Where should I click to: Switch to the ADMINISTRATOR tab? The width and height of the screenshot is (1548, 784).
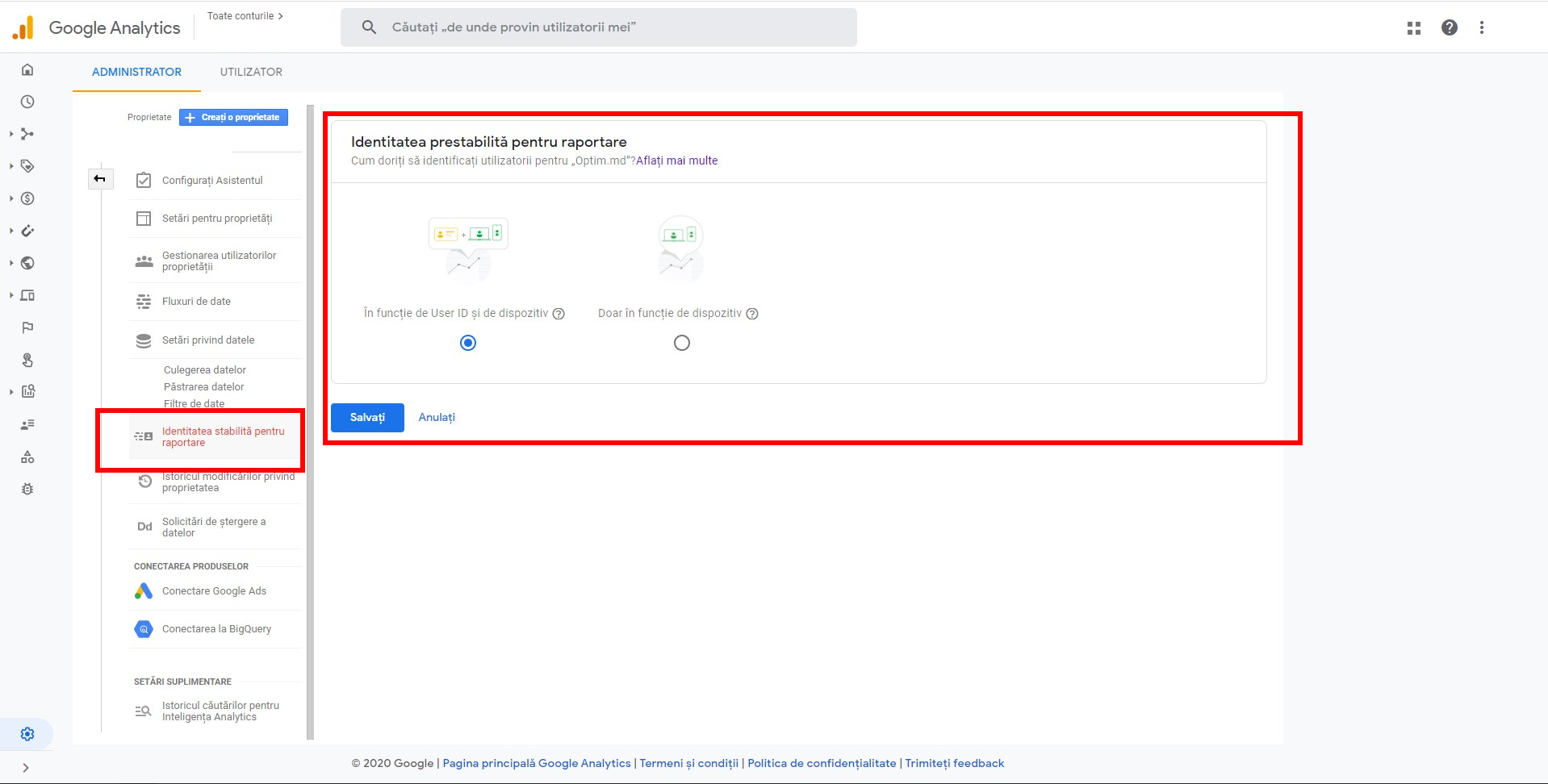(x=136, y=72)
